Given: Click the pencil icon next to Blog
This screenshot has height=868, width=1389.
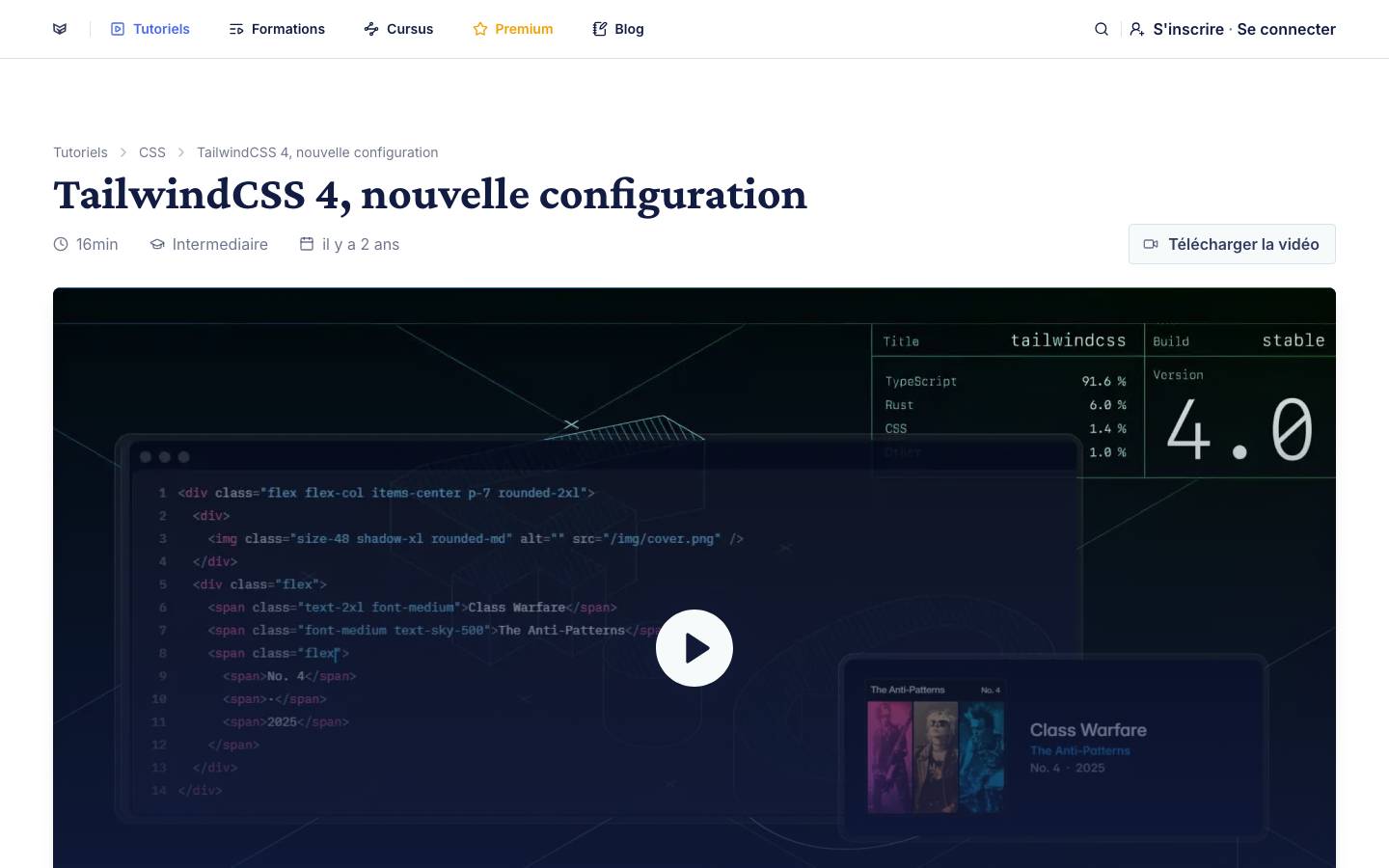Looking at the screenshot, I should 600,29.
